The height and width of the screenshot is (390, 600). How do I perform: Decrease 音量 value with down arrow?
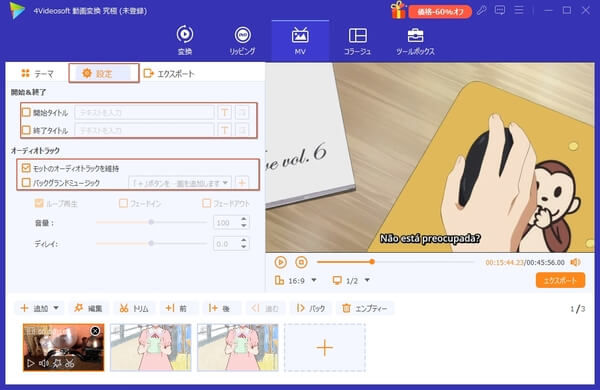click(x=244, y=225)
